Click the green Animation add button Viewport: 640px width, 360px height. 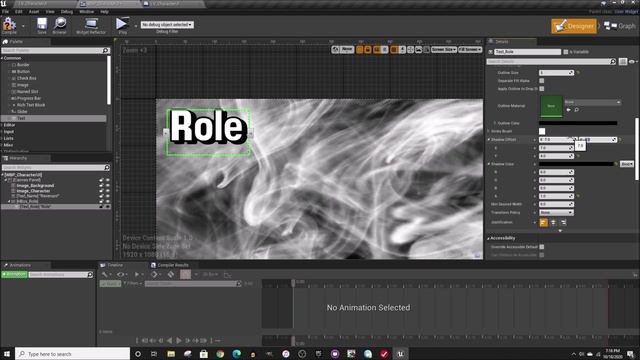click(x=14, y=274)
